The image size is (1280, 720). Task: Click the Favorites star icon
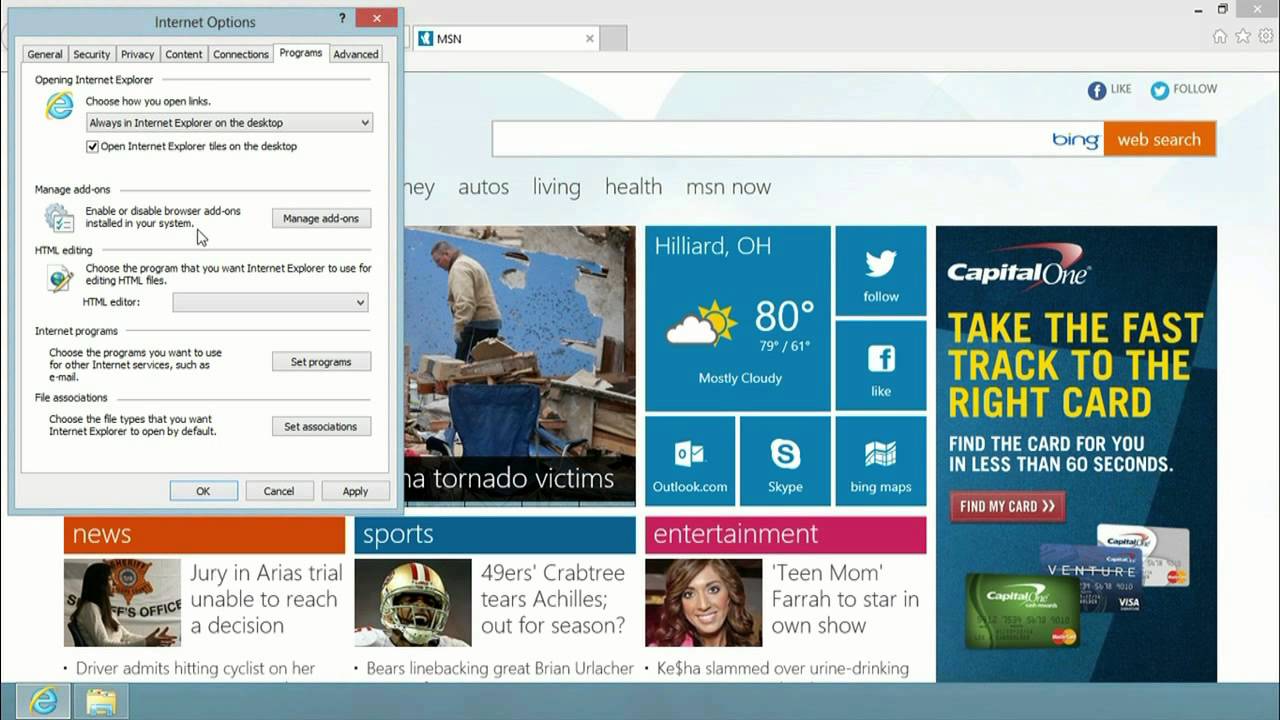(1243, 37)
